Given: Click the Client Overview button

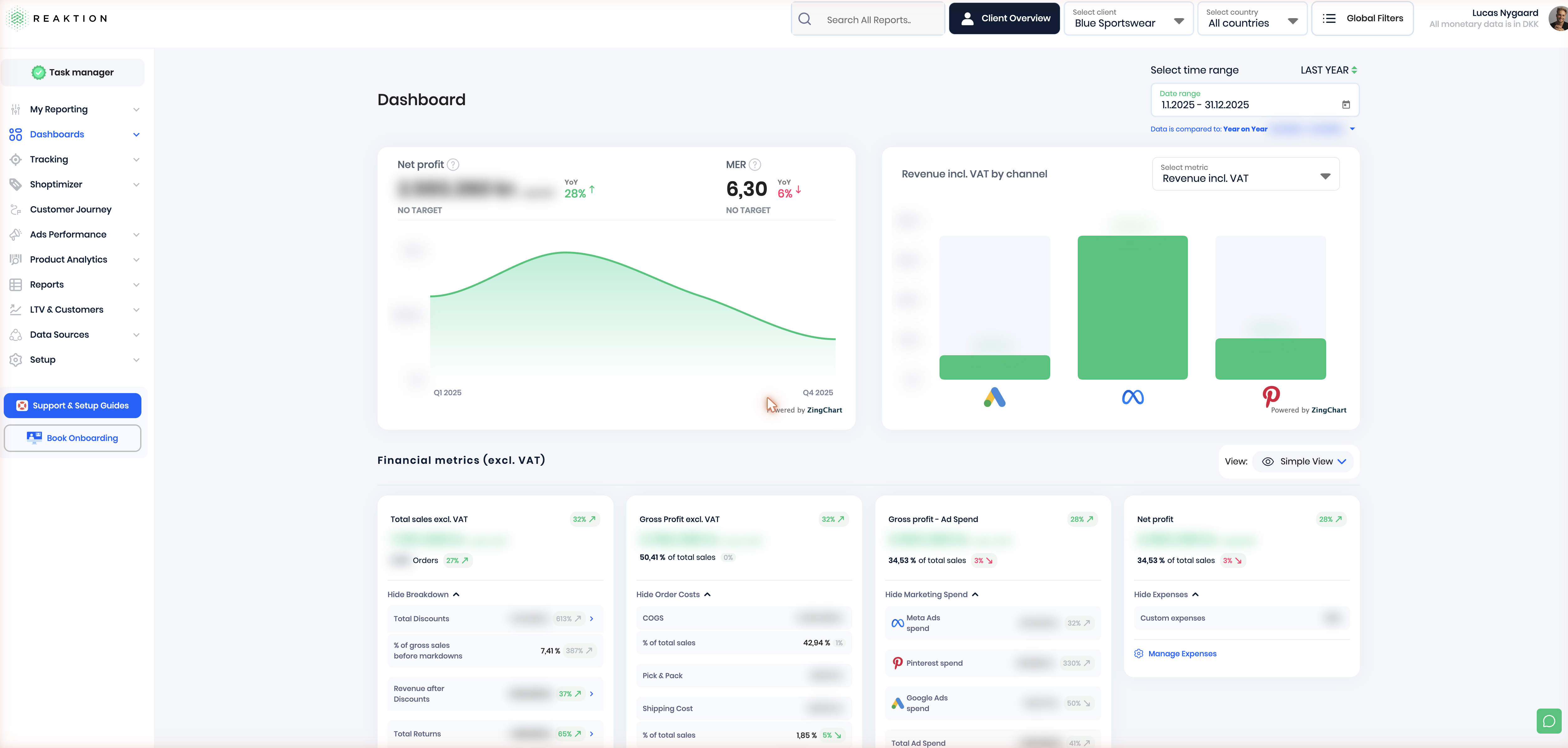Looking at the screenshot, I should point(1004,18).
